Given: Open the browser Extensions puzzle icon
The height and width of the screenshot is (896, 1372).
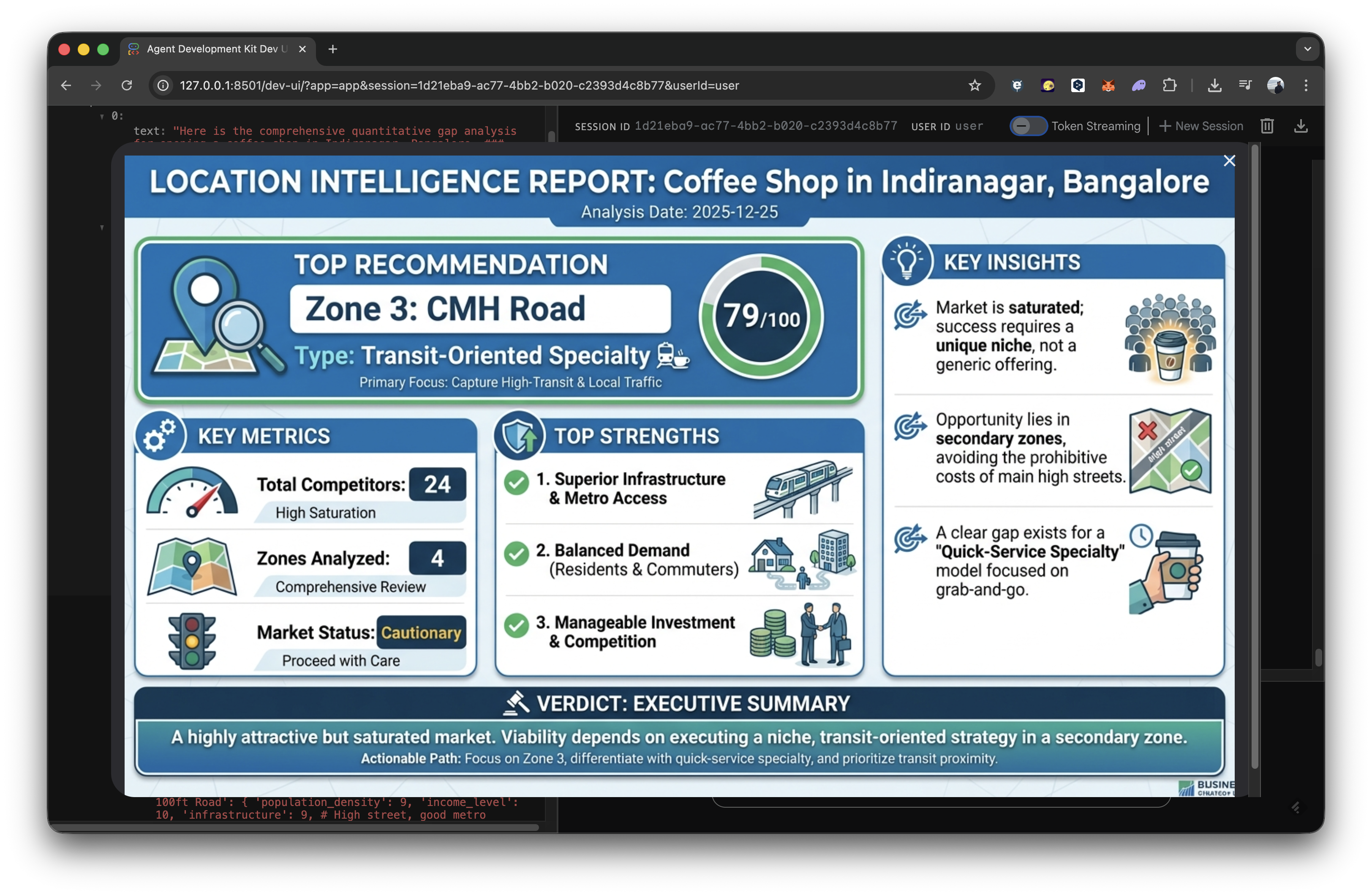Looking at the screenshot, I should [x=1169, y=85].
